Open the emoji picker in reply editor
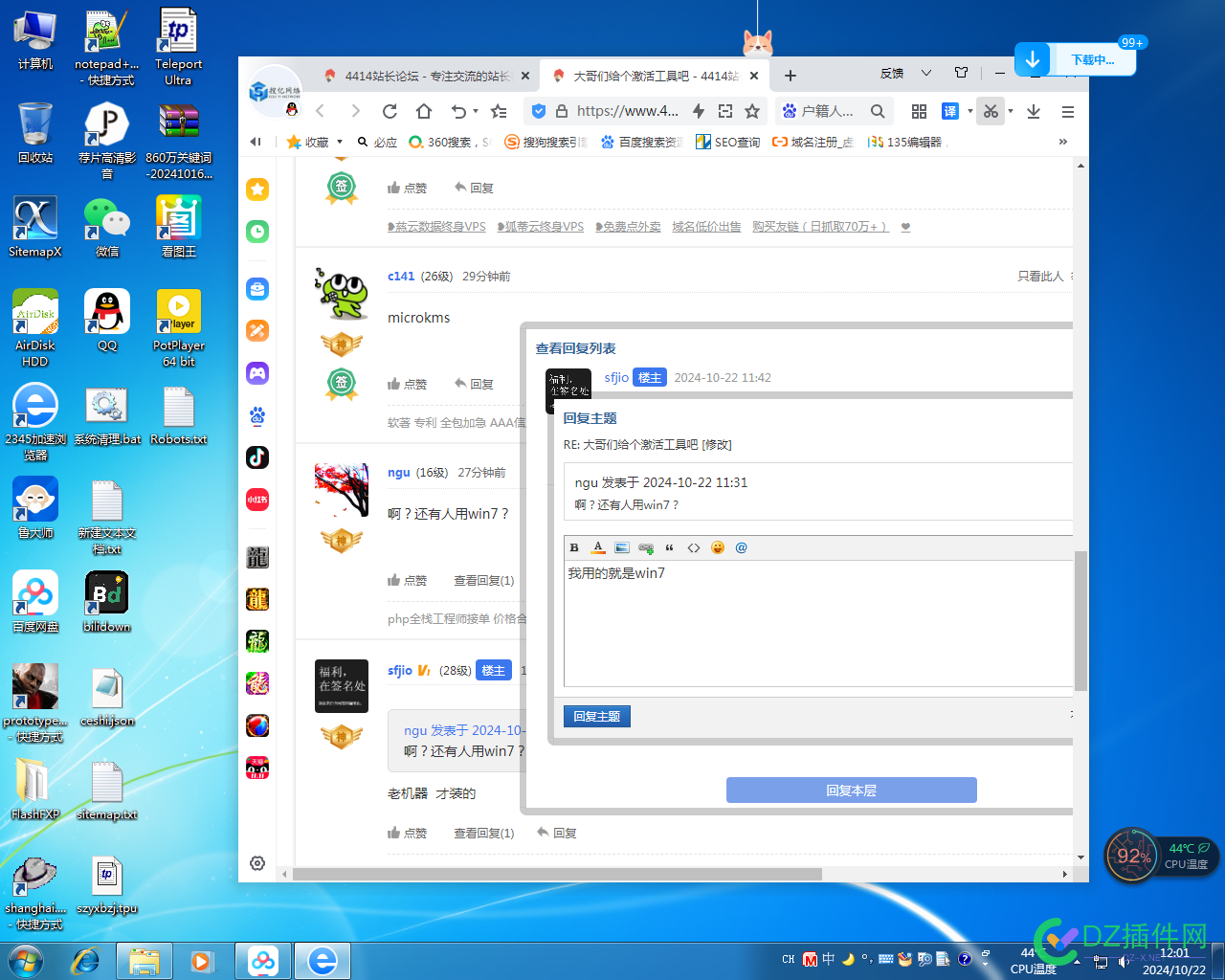1225x980 pixels. (718, 547)
